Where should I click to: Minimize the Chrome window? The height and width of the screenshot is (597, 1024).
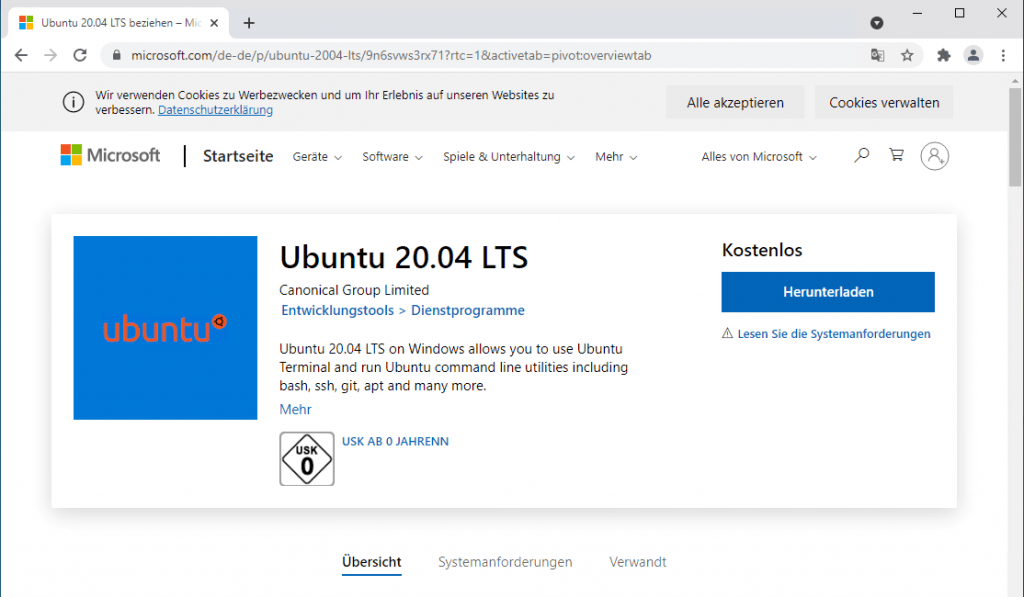click(x=918, y=13)
